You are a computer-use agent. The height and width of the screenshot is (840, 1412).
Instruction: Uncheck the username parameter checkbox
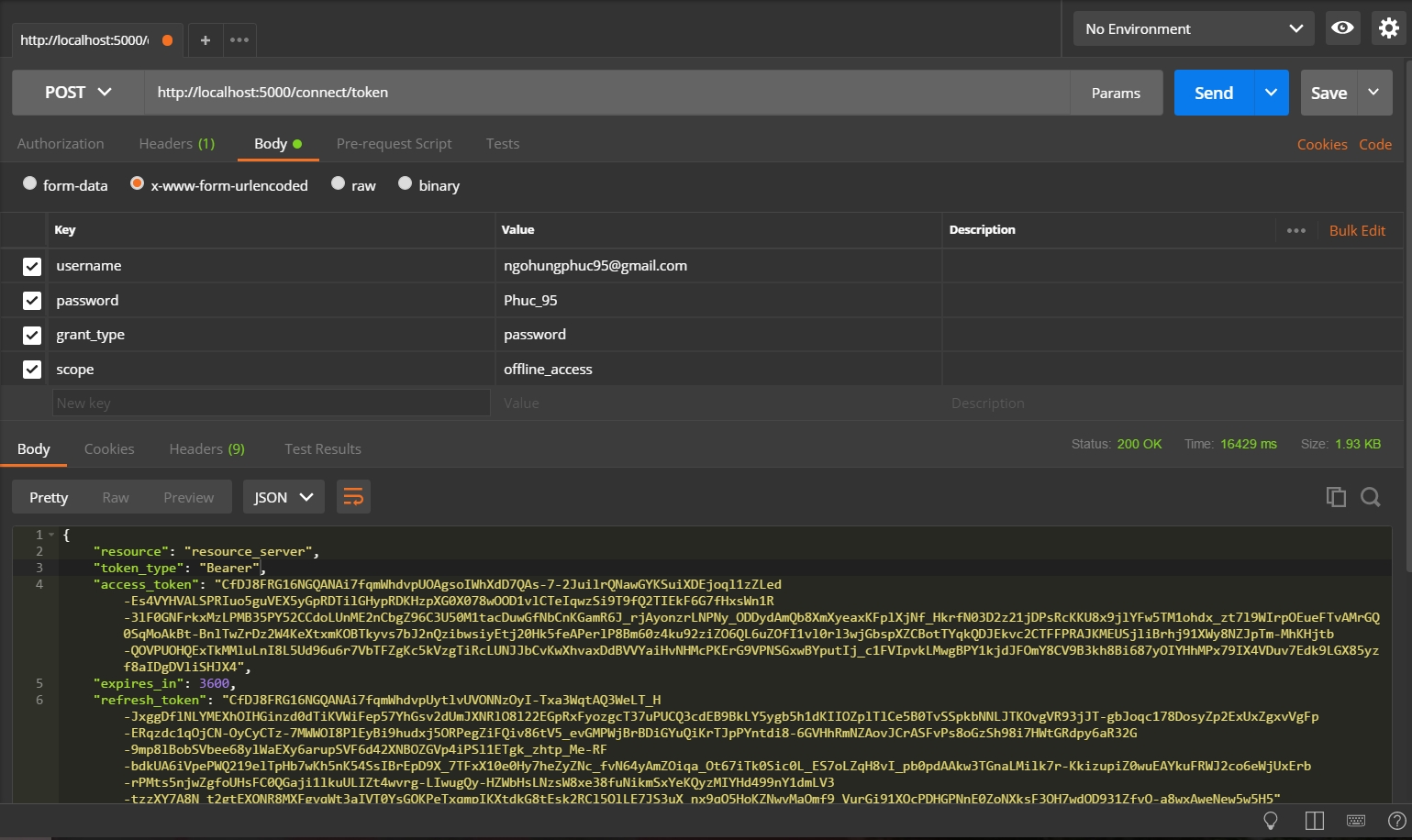(x=32, y=266)
